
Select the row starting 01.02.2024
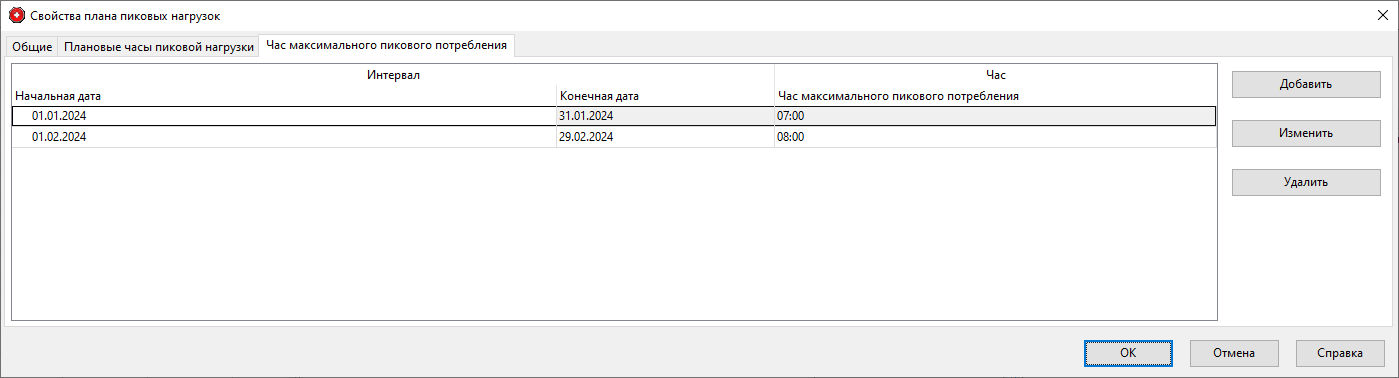614,137
